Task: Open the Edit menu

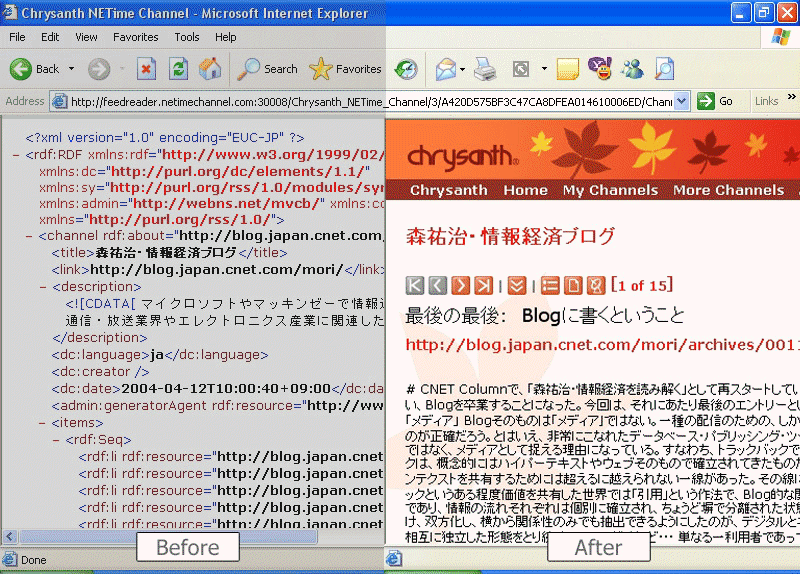Action: point(50,37)
